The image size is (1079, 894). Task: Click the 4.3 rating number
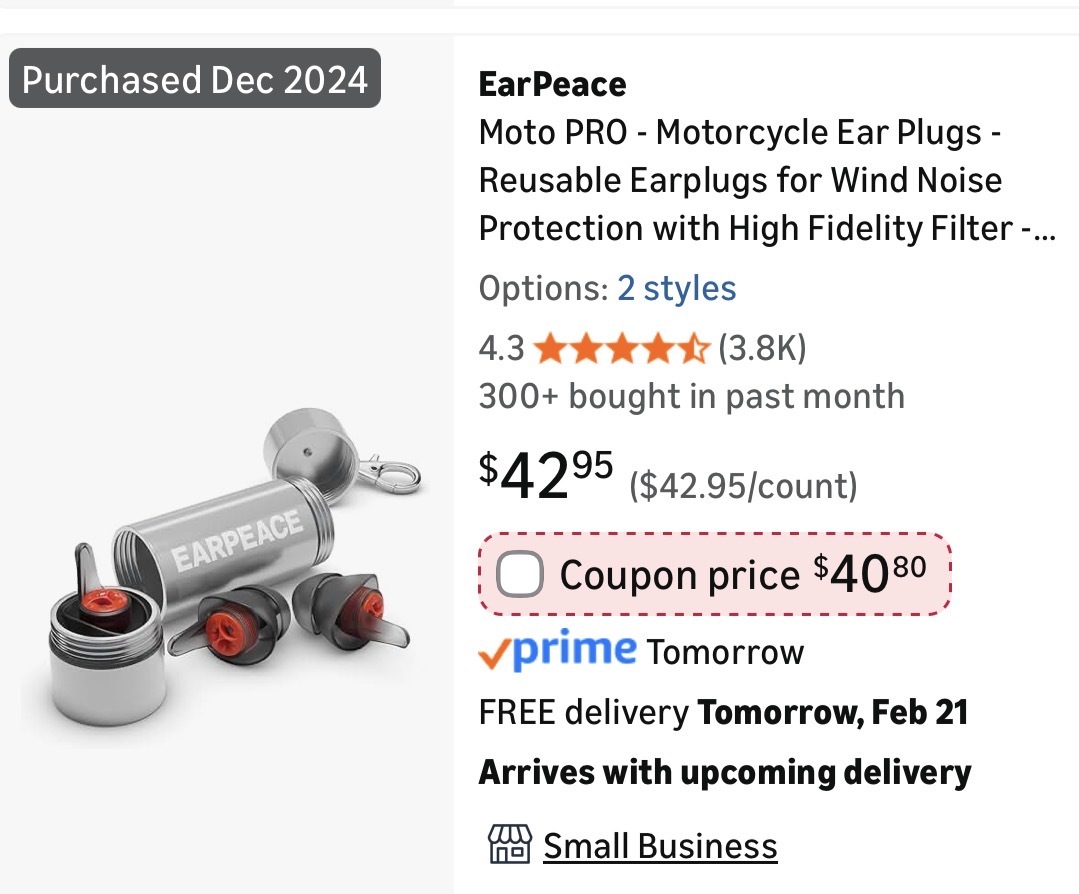click(x=501, y=348)
